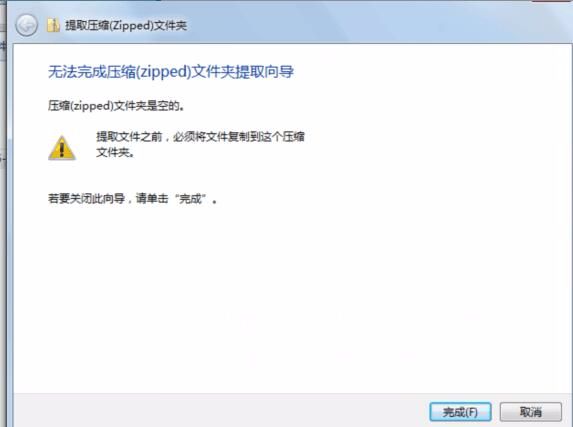Click the wrapped warning line 文件夹。
Screen dimensions: 573x427
(115, 152)
